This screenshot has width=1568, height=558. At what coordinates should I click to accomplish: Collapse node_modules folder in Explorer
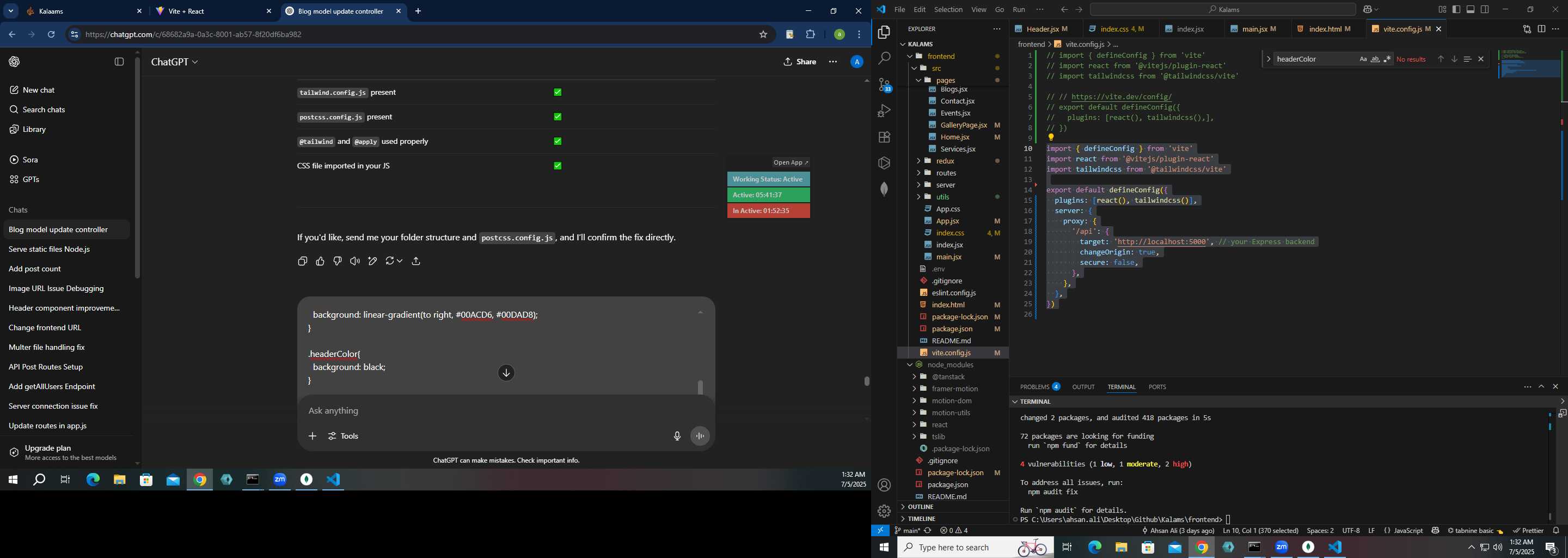pos(910,365)
